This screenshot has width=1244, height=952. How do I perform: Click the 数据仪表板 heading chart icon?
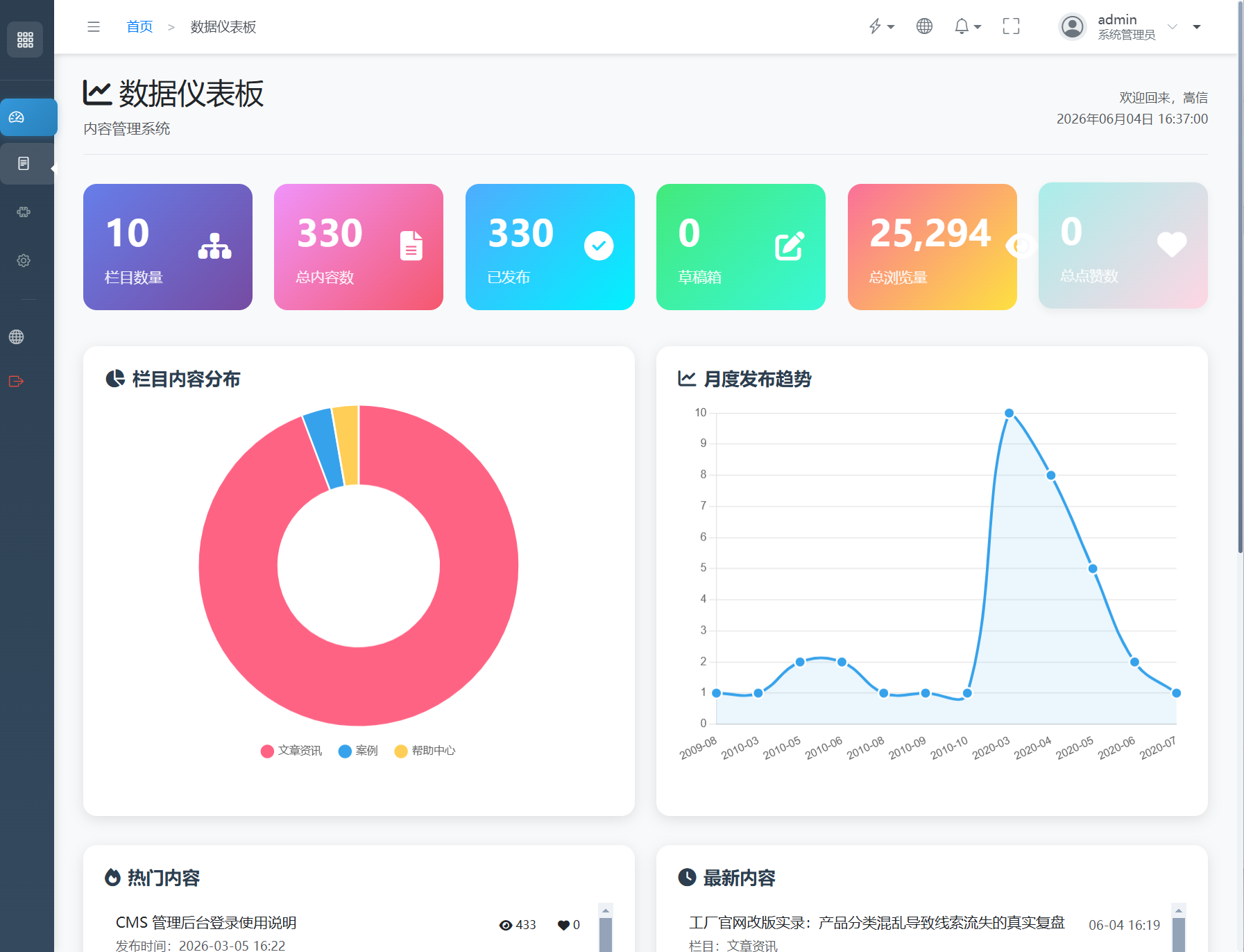pos(97,93)
